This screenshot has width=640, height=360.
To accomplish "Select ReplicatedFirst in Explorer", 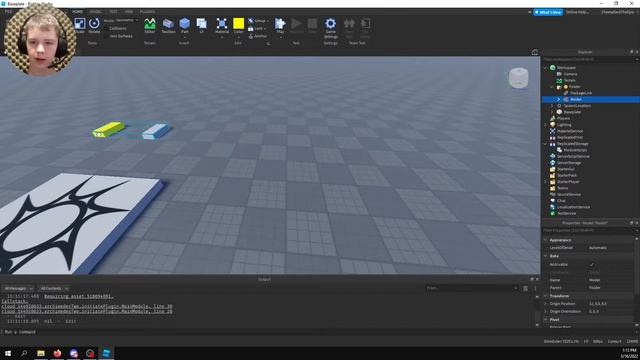I will (569, 138).
